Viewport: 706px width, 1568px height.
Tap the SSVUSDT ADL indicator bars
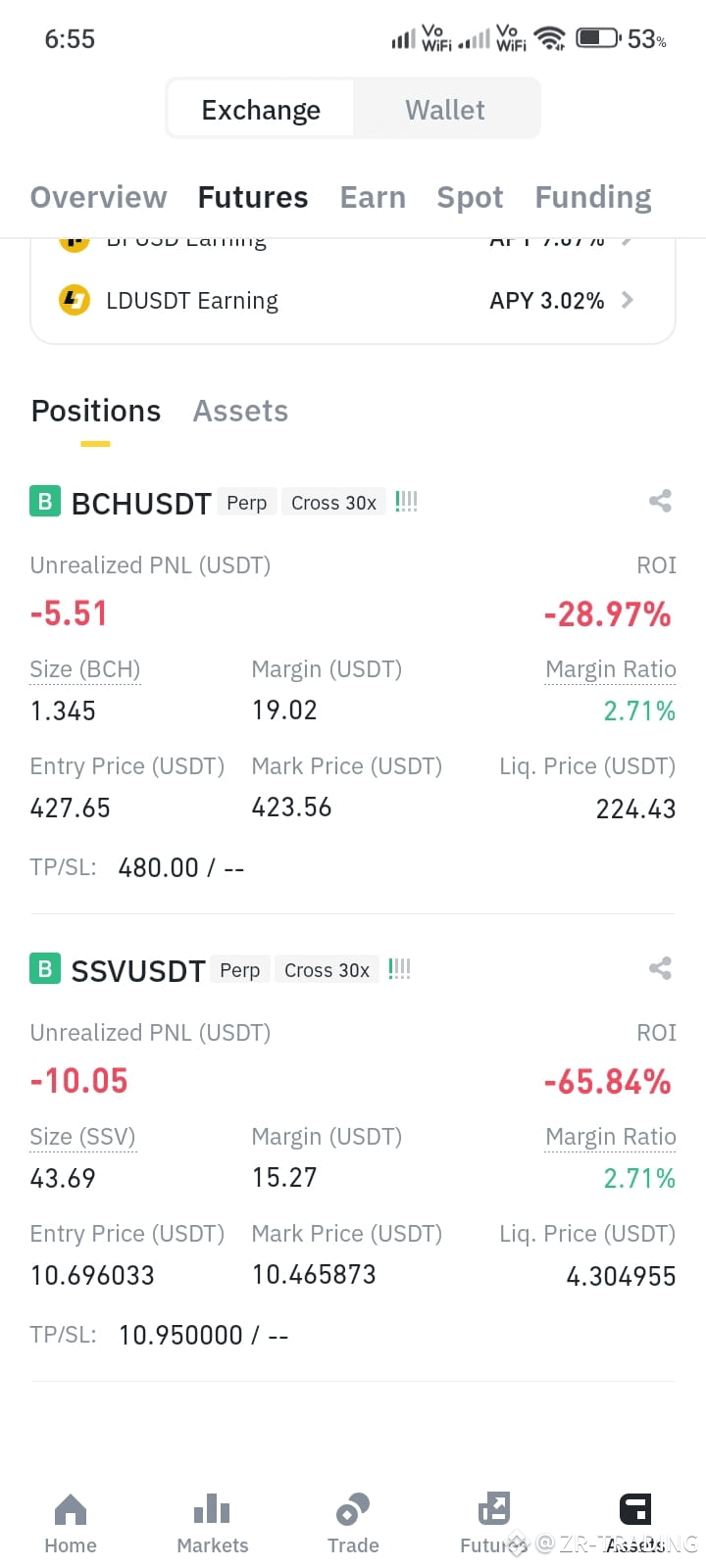[x=399, y=969]
